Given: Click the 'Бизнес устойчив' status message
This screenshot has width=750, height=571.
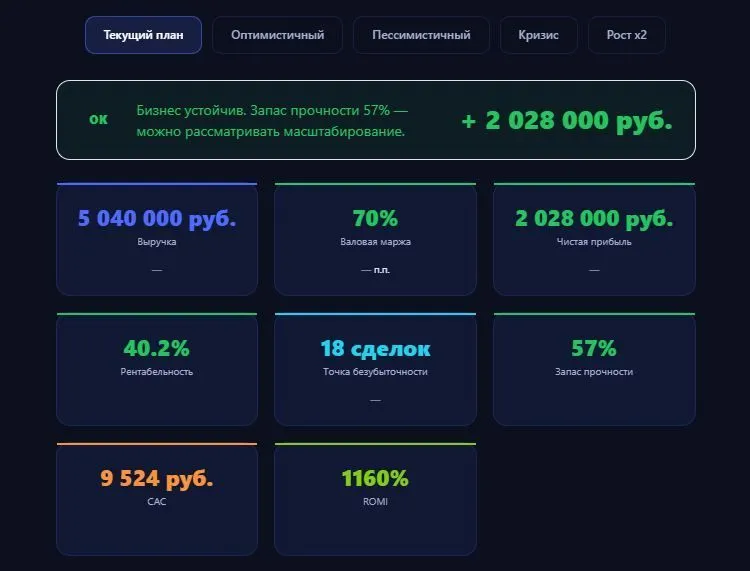Looking at the screenshot, I should click(x=272, y=121).
